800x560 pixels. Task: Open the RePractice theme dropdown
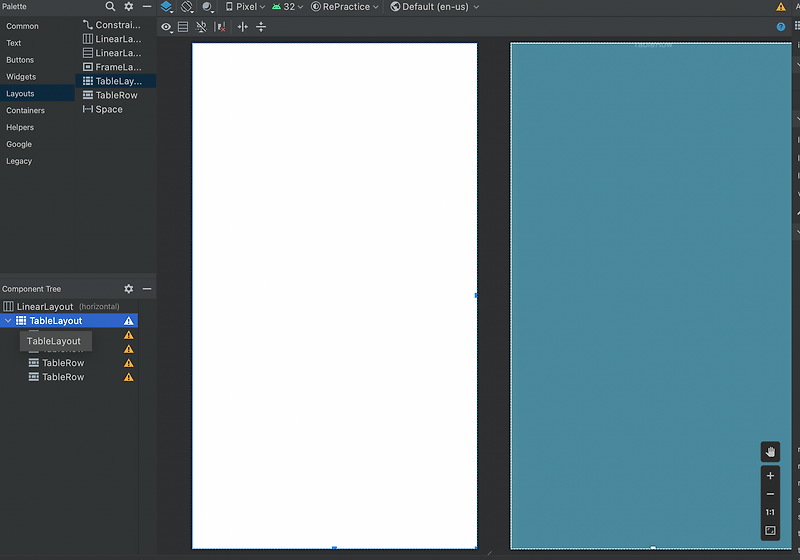[346, 7]
